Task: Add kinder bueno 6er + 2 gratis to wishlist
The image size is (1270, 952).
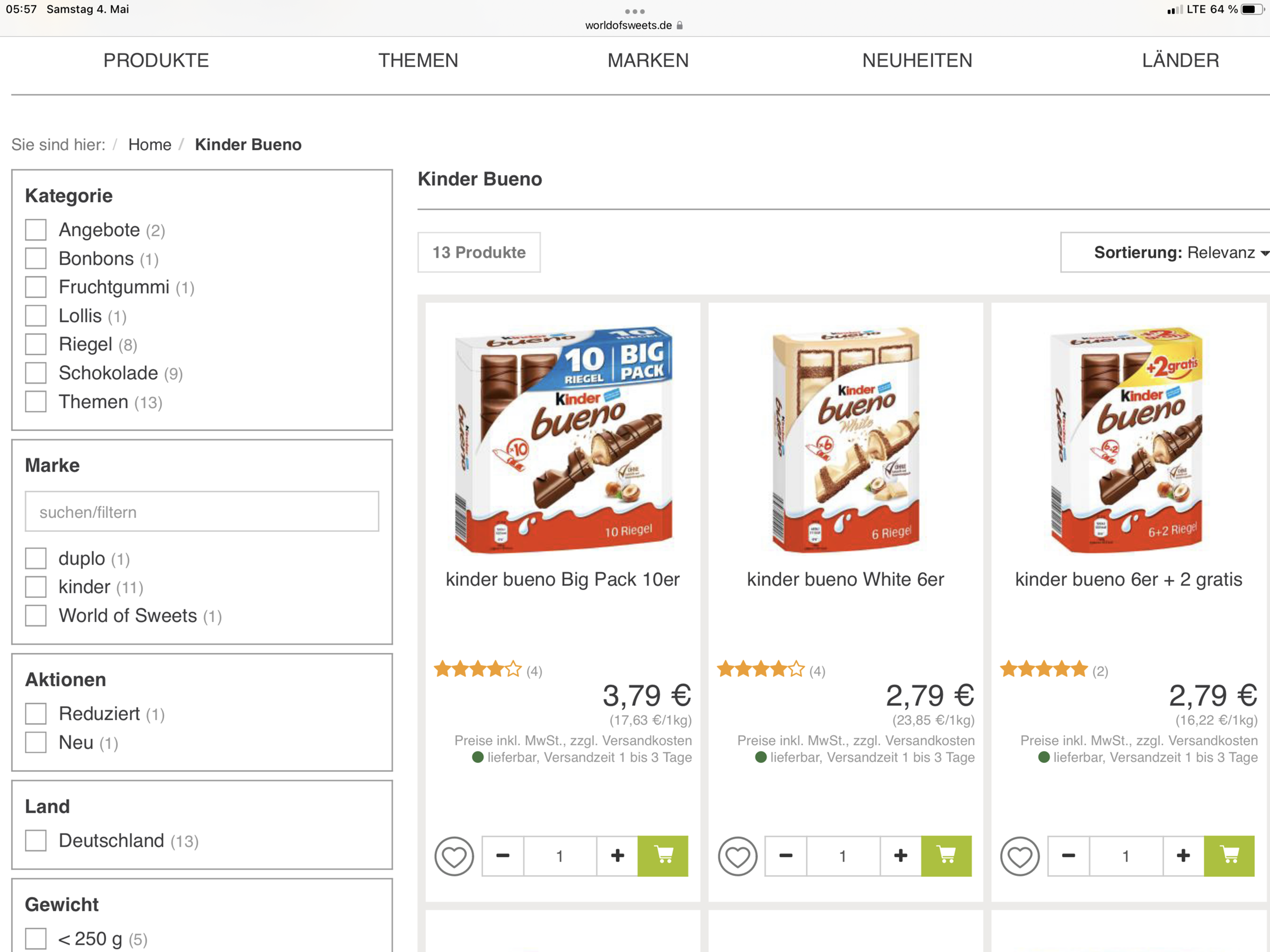Action: 1019,856
